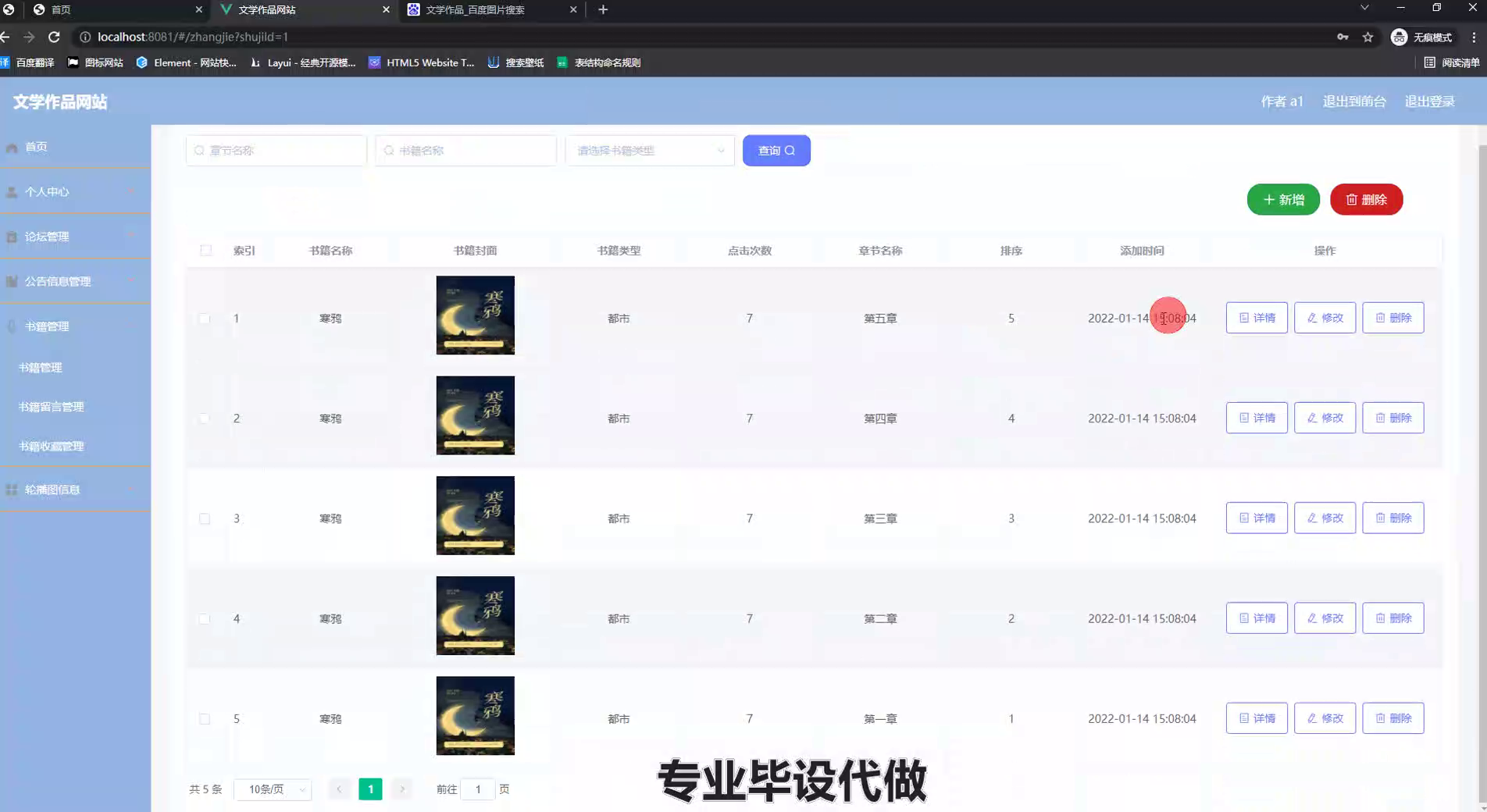Open the HTML5 Website bookmark

(x=422, y=62)
